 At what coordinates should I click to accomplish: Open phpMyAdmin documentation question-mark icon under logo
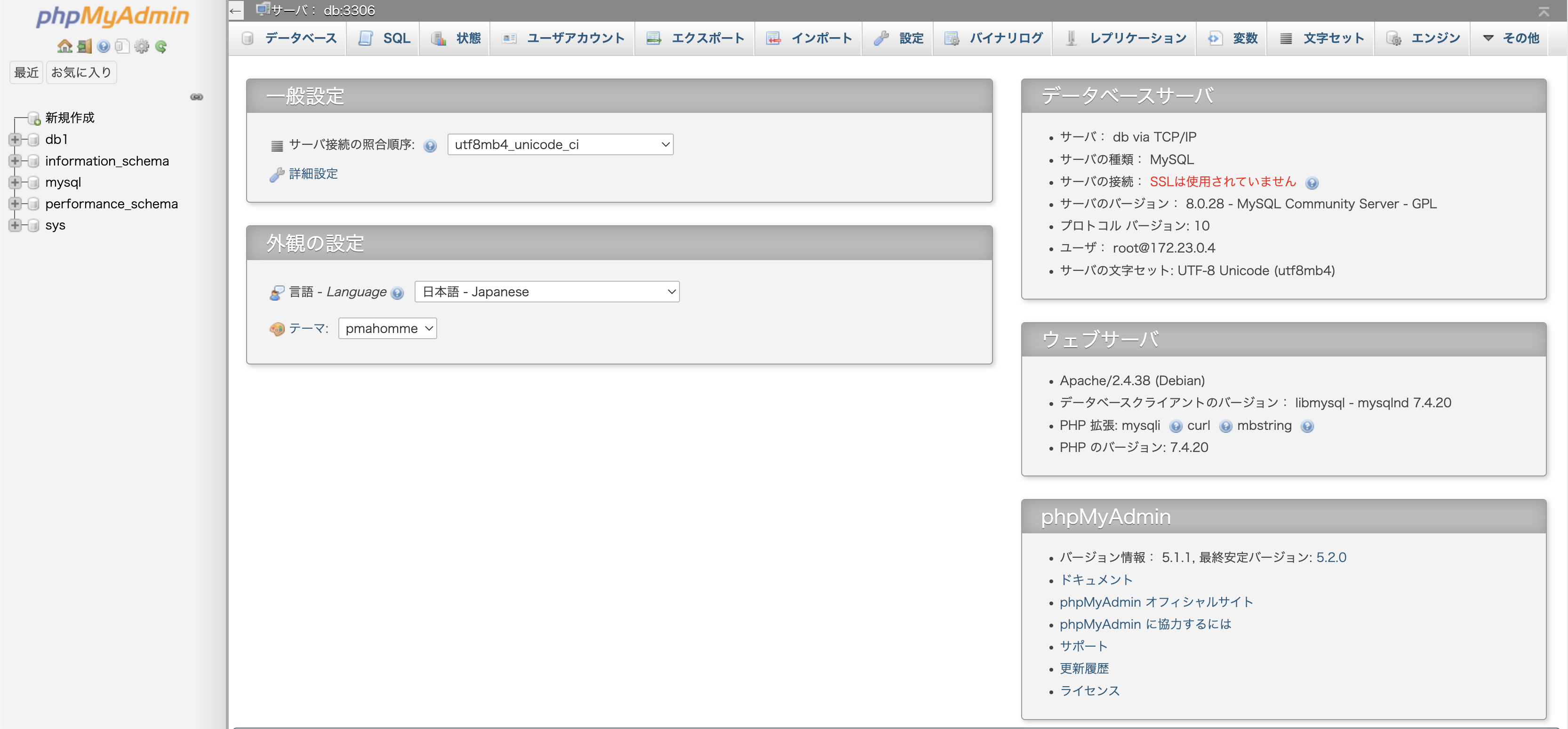104,46
